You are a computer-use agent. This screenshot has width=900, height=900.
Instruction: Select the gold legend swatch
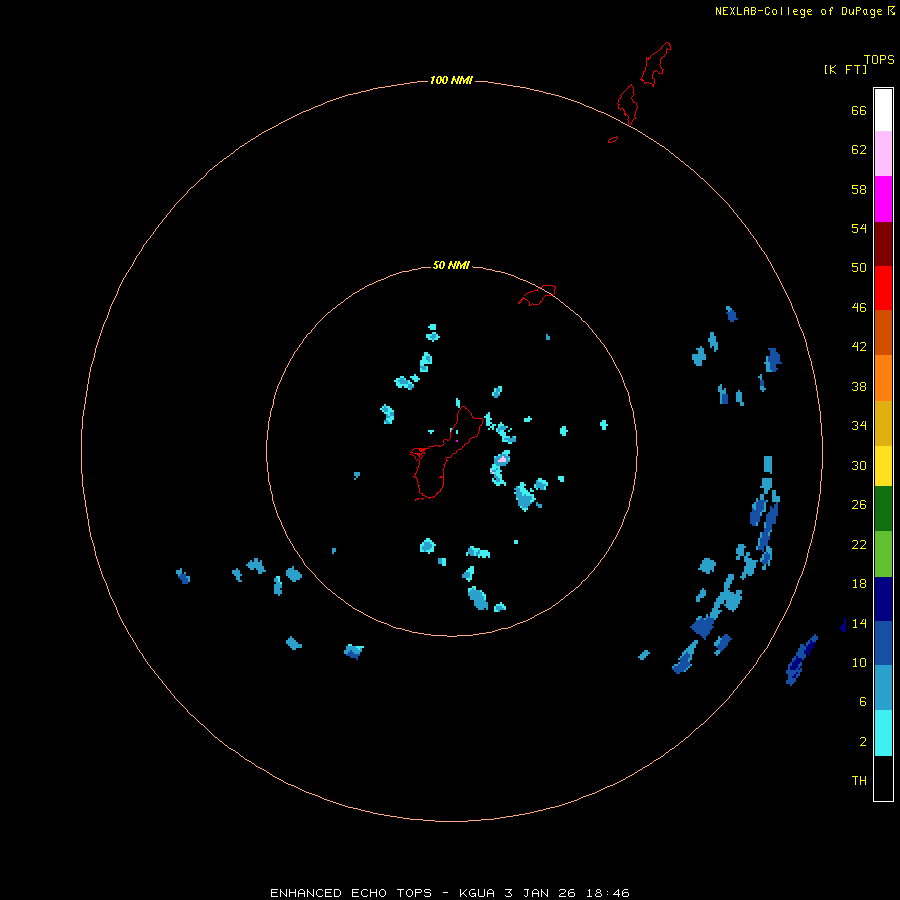[883, 423]
